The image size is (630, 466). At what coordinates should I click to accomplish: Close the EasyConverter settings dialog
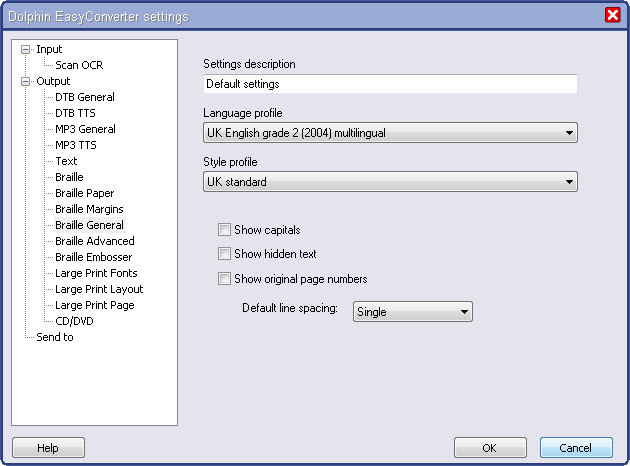[612, 16]
